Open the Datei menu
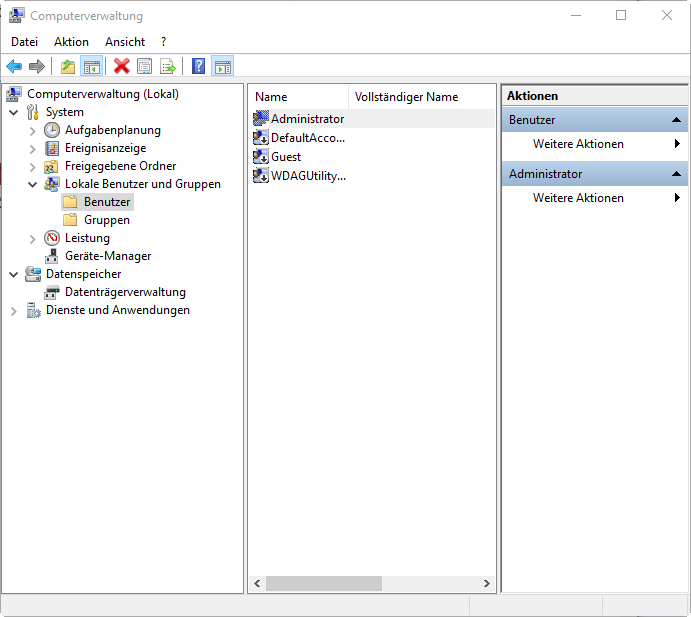691x617 pixels. pos(24,42)
